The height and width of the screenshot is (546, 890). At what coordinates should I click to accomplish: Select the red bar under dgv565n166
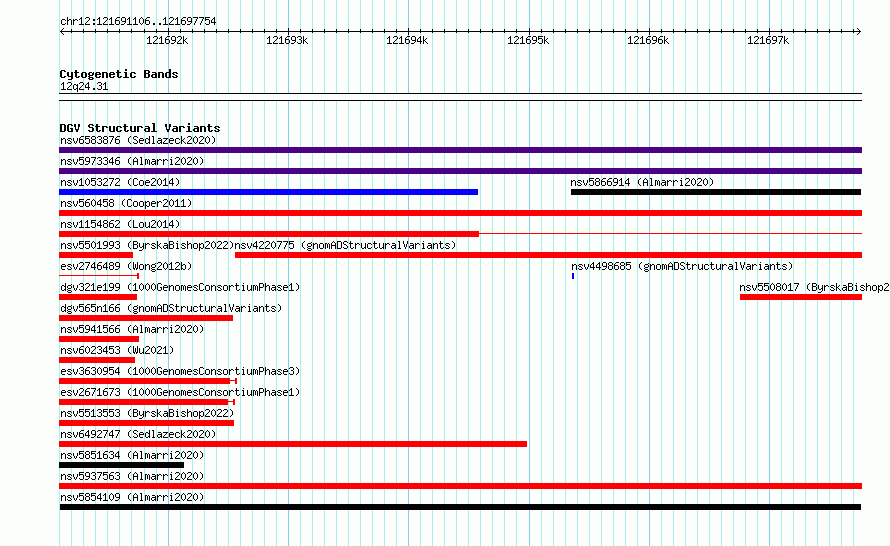tap(146, 318)
